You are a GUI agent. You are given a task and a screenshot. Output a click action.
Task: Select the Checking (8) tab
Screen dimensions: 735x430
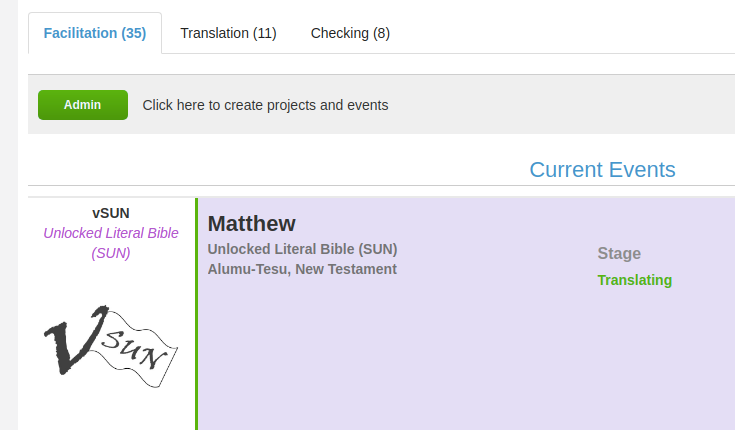[x=350, y=33]
